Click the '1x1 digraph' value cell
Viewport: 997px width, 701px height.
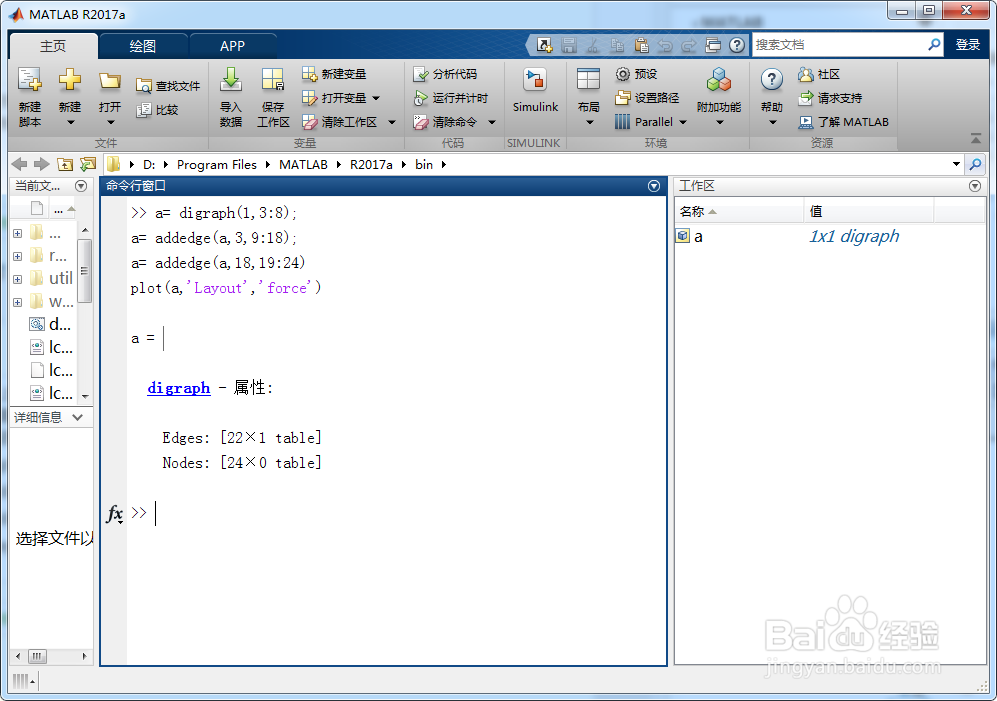854,237
